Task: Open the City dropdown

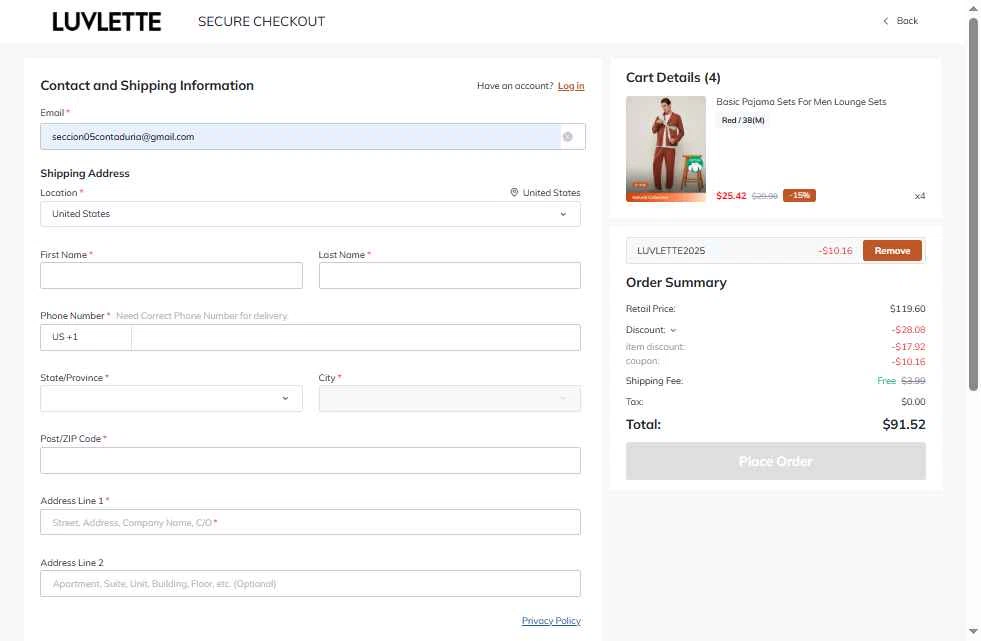Action: tap(449, 398)
